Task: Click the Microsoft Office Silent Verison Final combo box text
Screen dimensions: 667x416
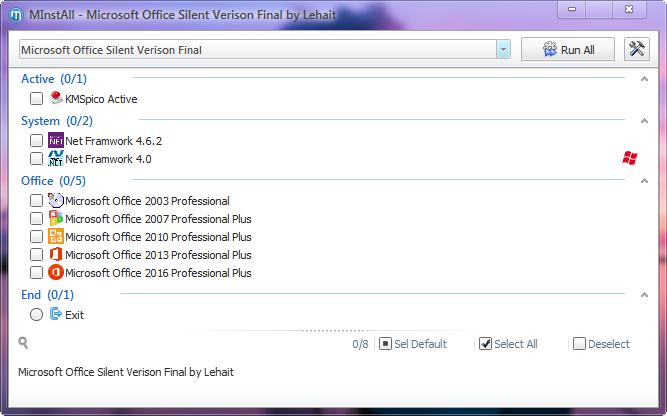Action: (x=111, y=50)
